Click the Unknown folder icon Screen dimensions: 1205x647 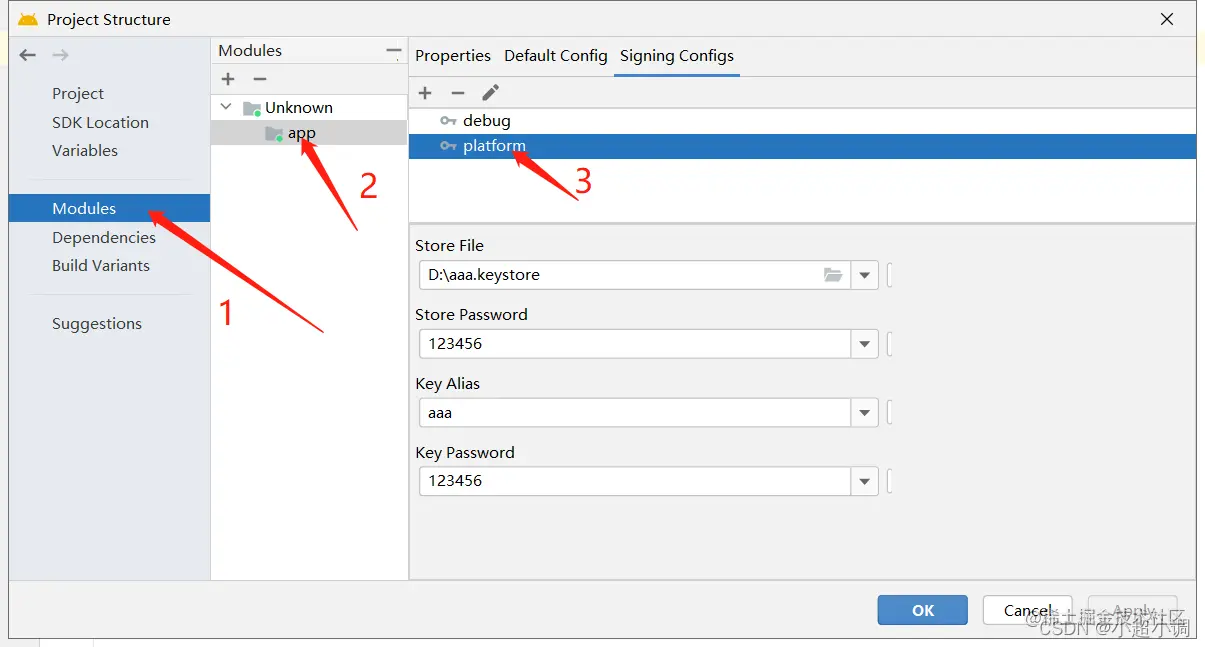pyautogui.click(x=252, y=108)
